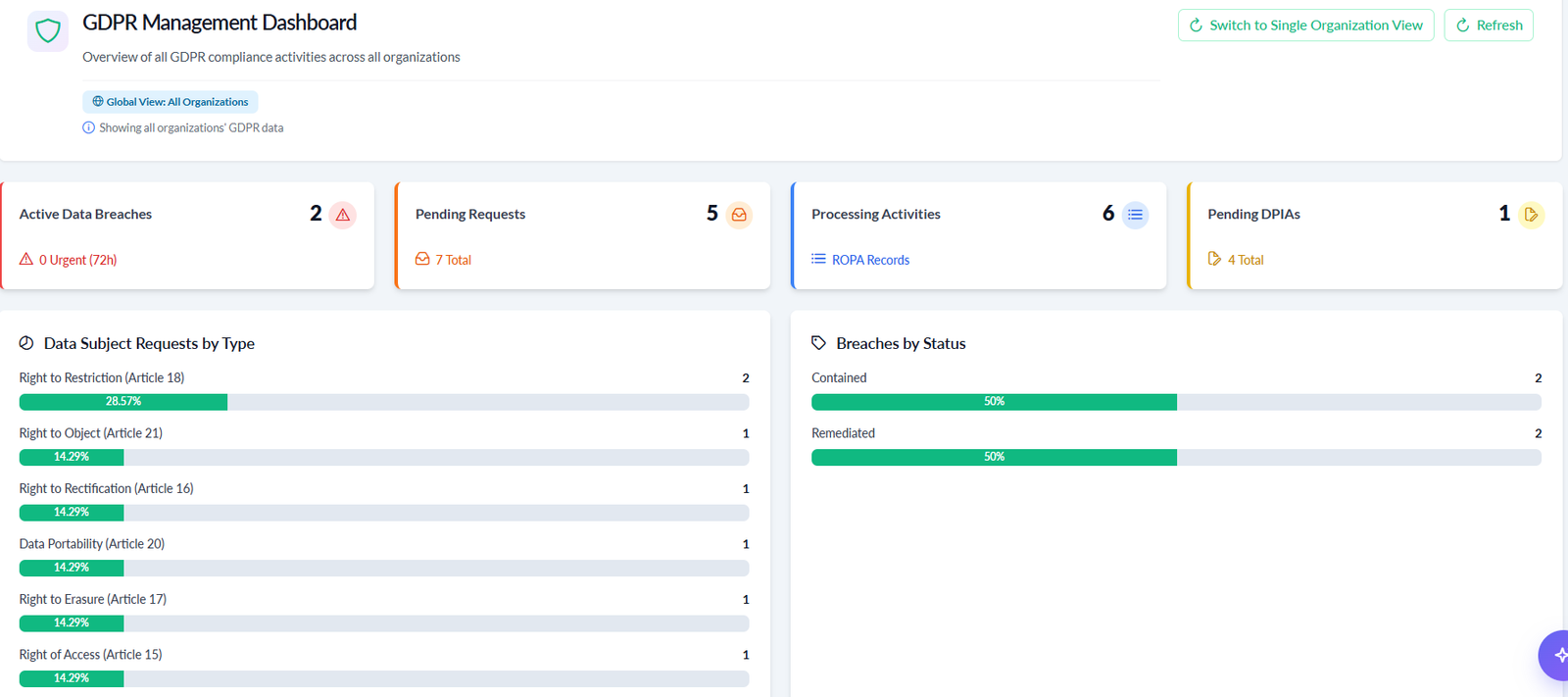Click the Right to Rectification 14.29% progress bar

click(x=384, y=513)
